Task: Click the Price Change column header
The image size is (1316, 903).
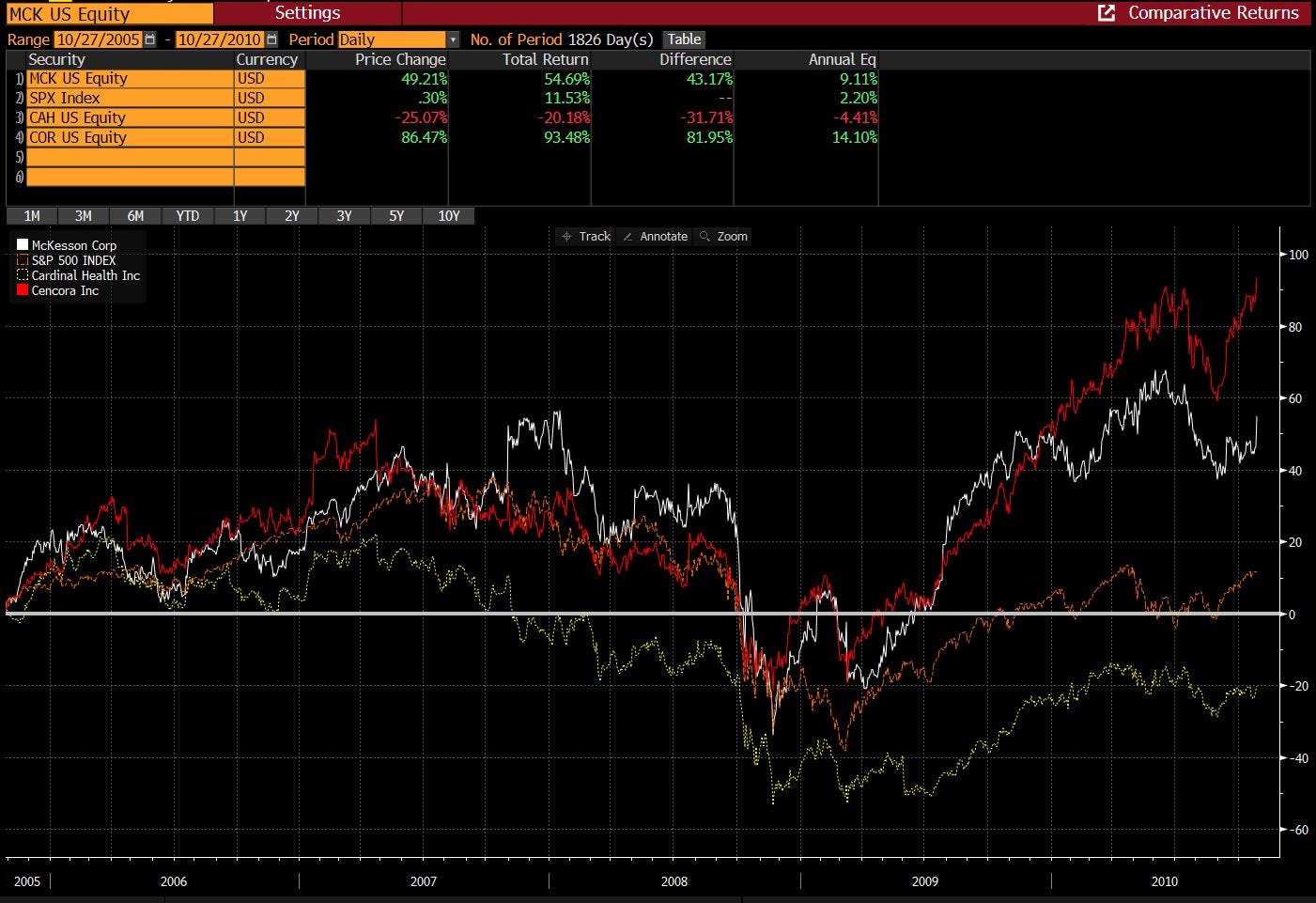Action: coord(400,59)
